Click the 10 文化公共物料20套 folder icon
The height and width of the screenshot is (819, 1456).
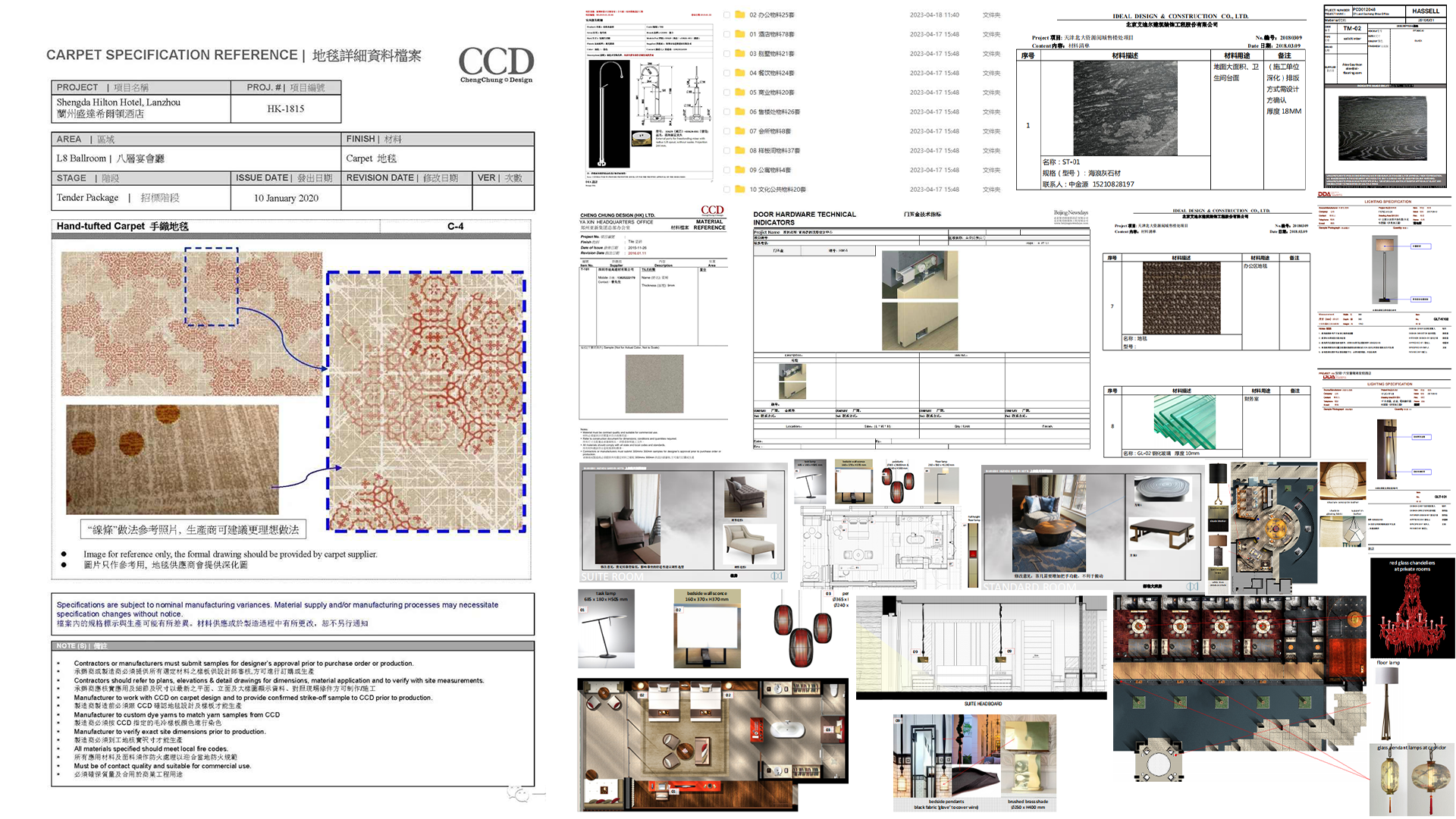(x=739, y=190)
